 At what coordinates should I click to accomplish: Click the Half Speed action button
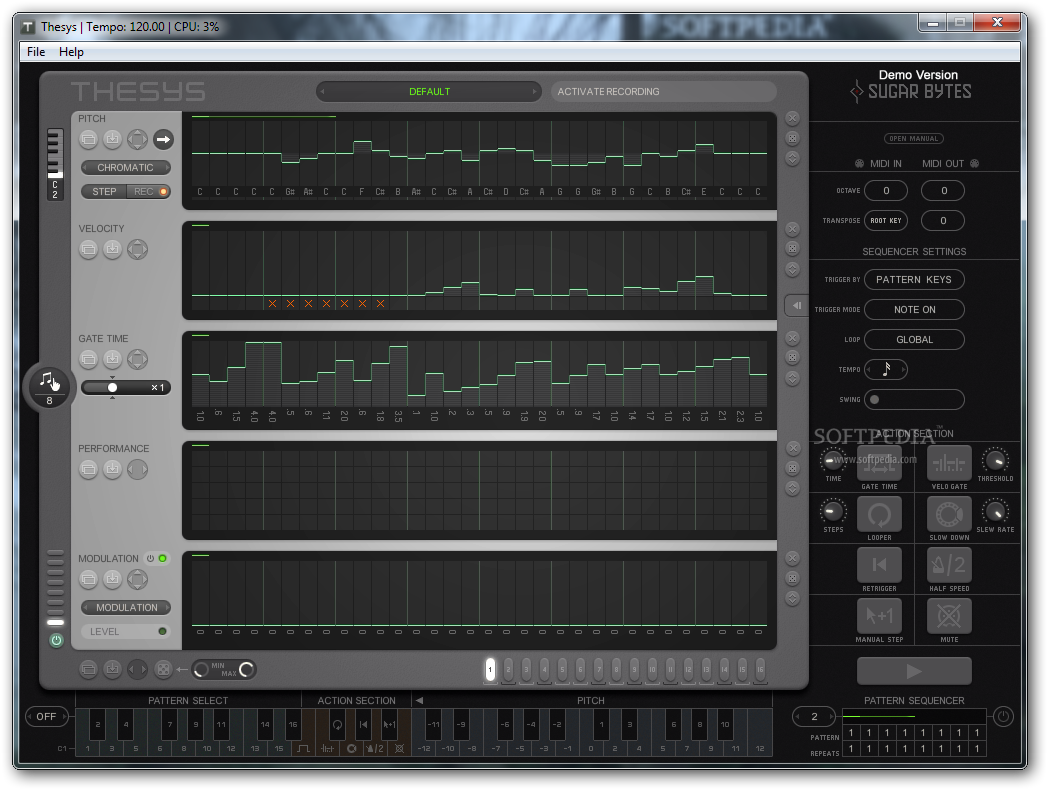pyautogui.click(x=949, y=565)
